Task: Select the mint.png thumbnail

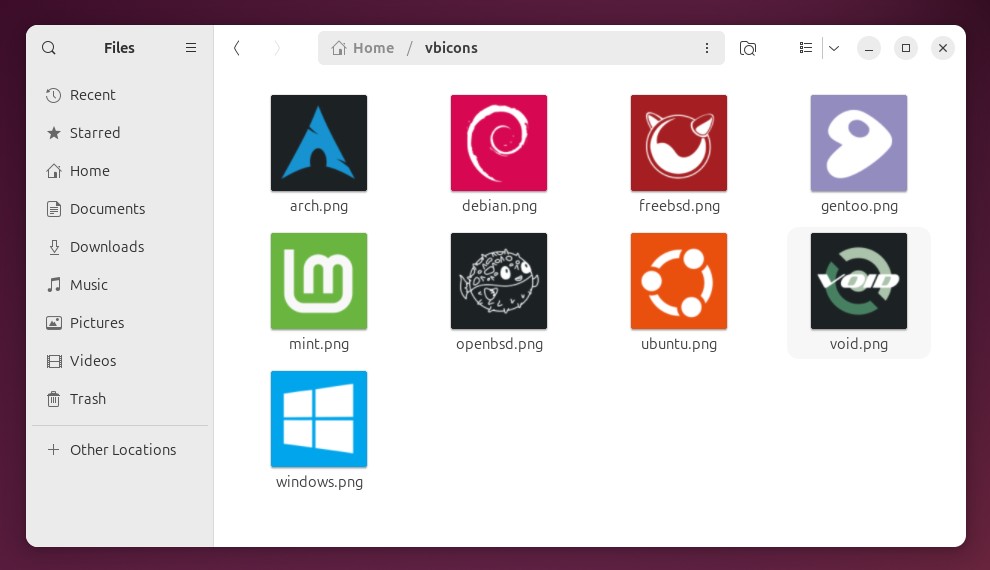Action: click(x=319, y=281)
